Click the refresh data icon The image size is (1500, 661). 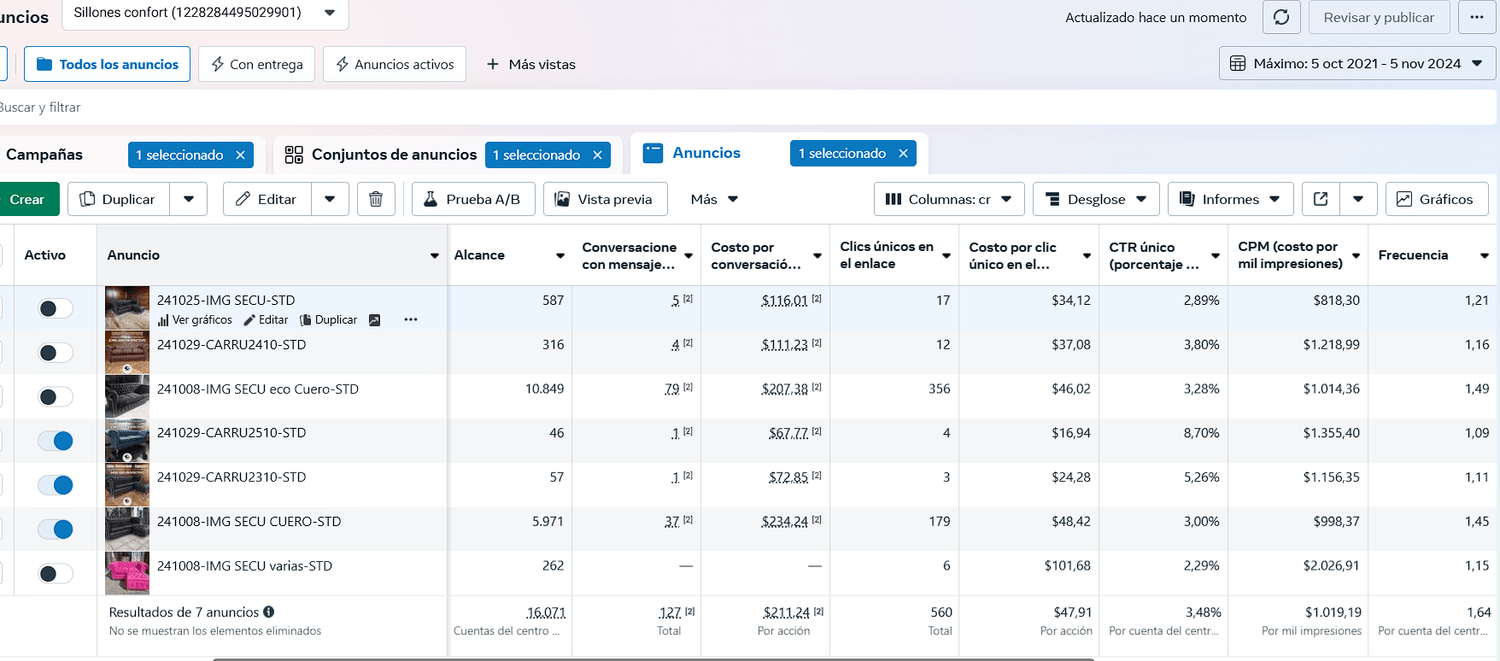coord(1282,17)
